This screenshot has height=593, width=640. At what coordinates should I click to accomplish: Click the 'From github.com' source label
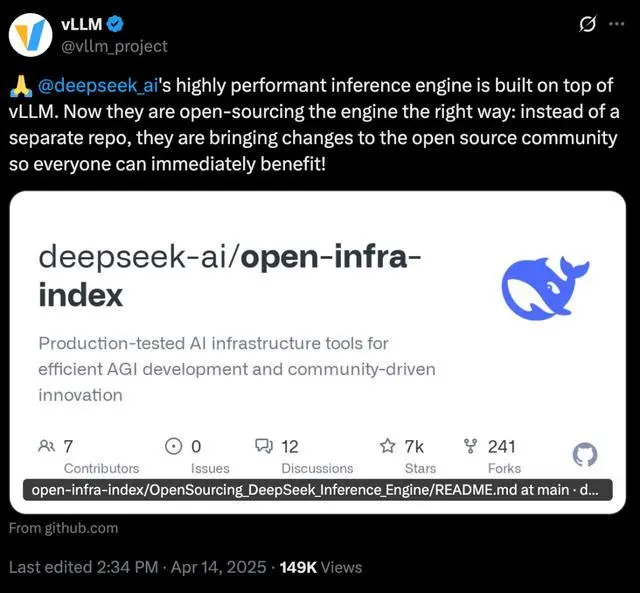63,528
